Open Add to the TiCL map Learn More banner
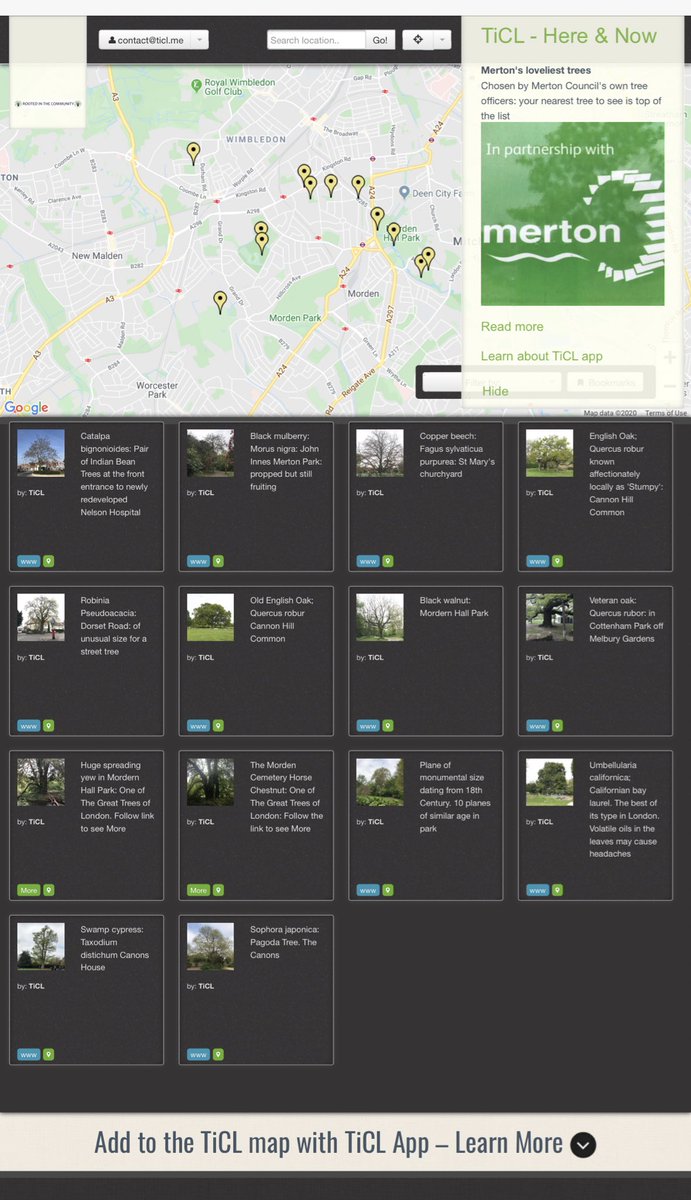691x1200 pixels. click(x=345, y=1143)
